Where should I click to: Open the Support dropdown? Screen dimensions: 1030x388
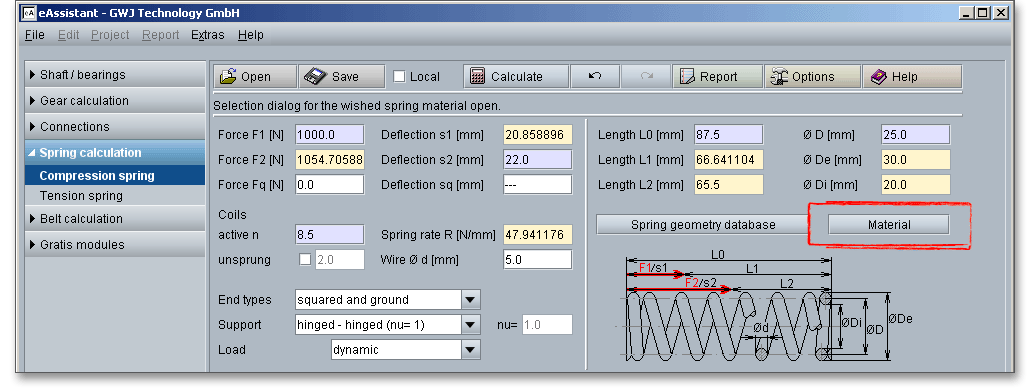click(x=470, y=325)
